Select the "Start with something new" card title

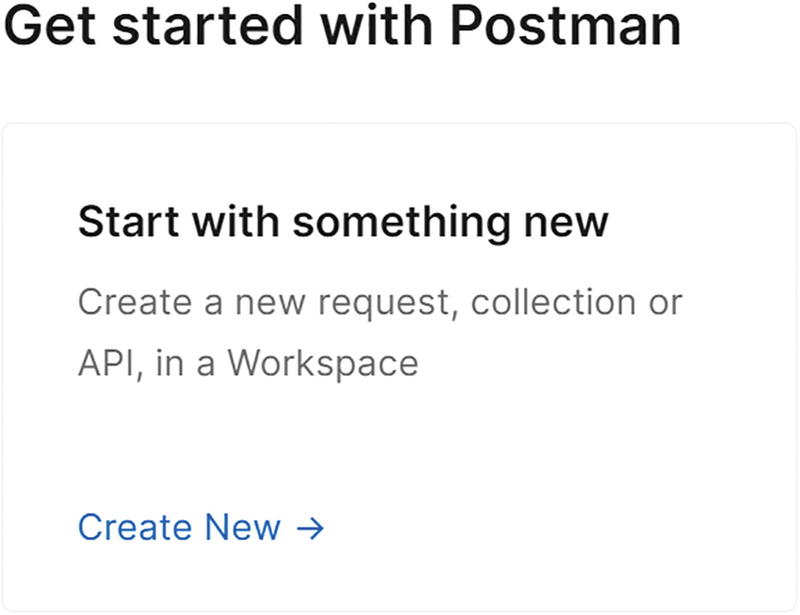(343, 222)
